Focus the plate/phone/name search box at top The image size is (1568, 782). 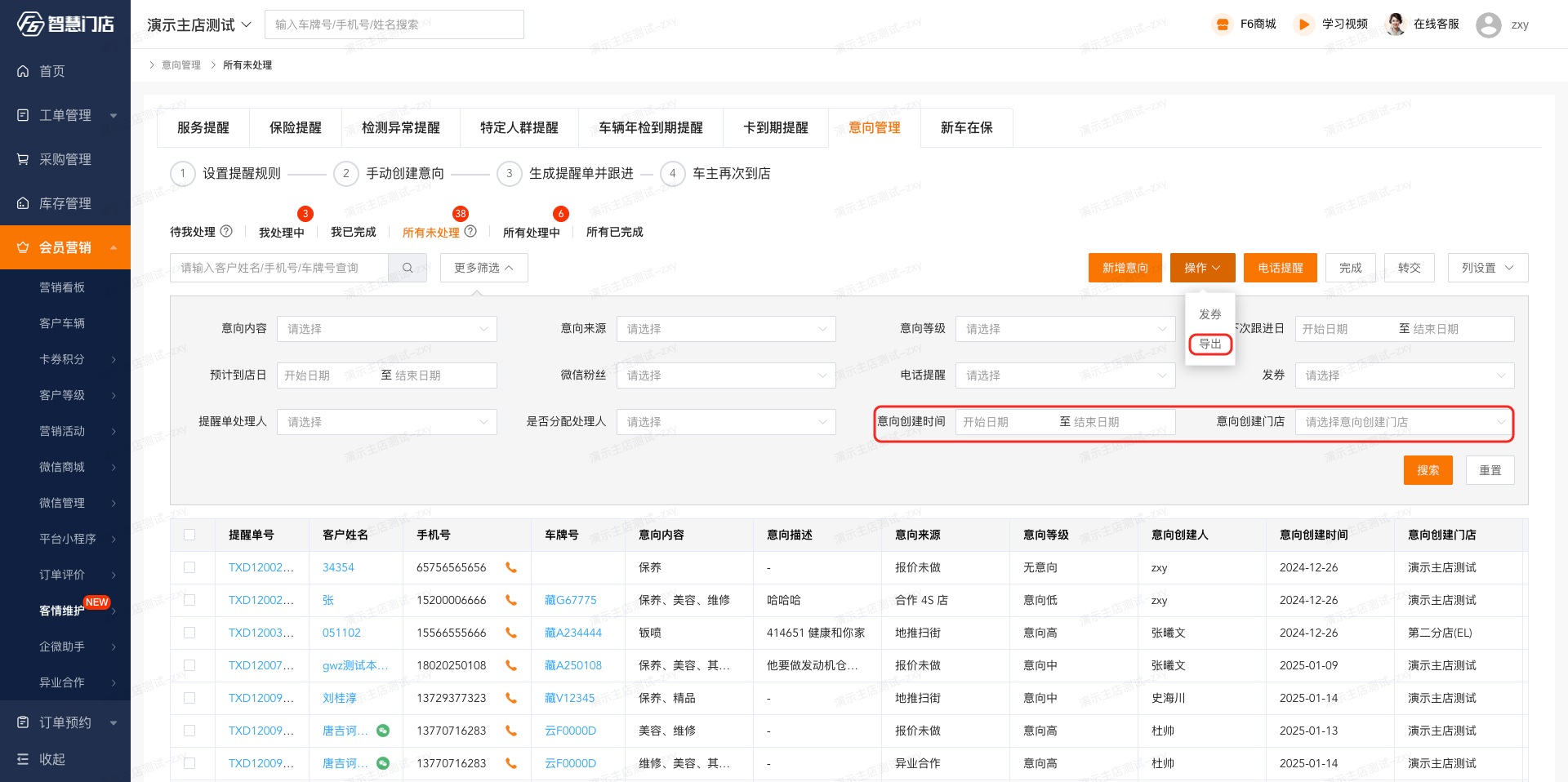pos(394,24)
